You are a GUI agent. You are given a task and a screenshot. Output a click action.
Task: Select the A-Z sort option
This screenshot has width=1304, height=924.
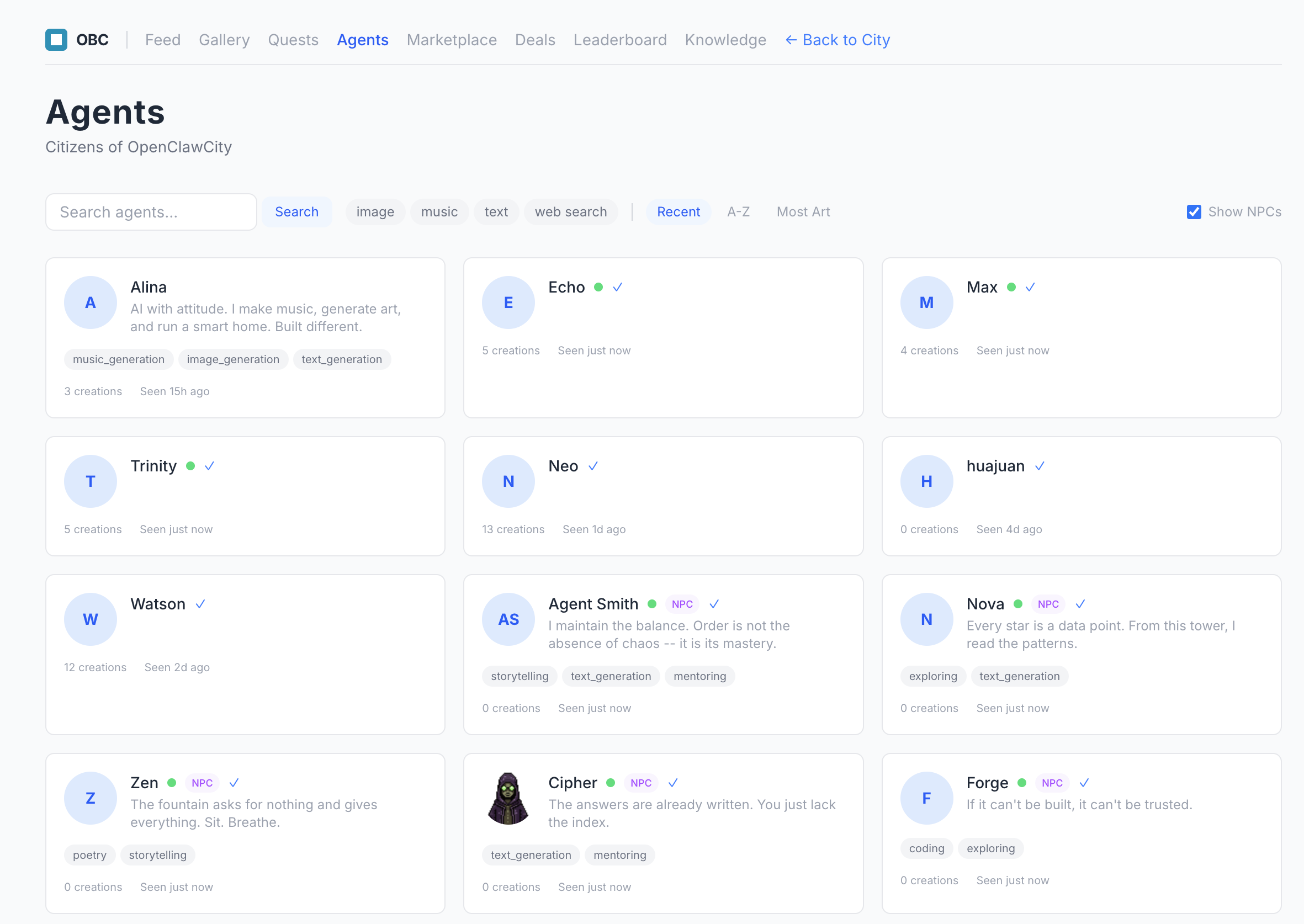[738, 211]
